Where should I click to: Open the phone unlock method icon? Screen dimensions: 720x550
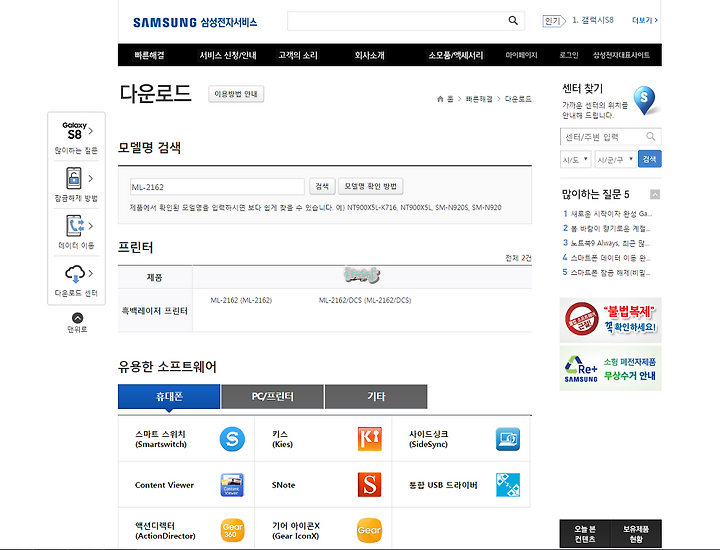[x=74, y=178]
